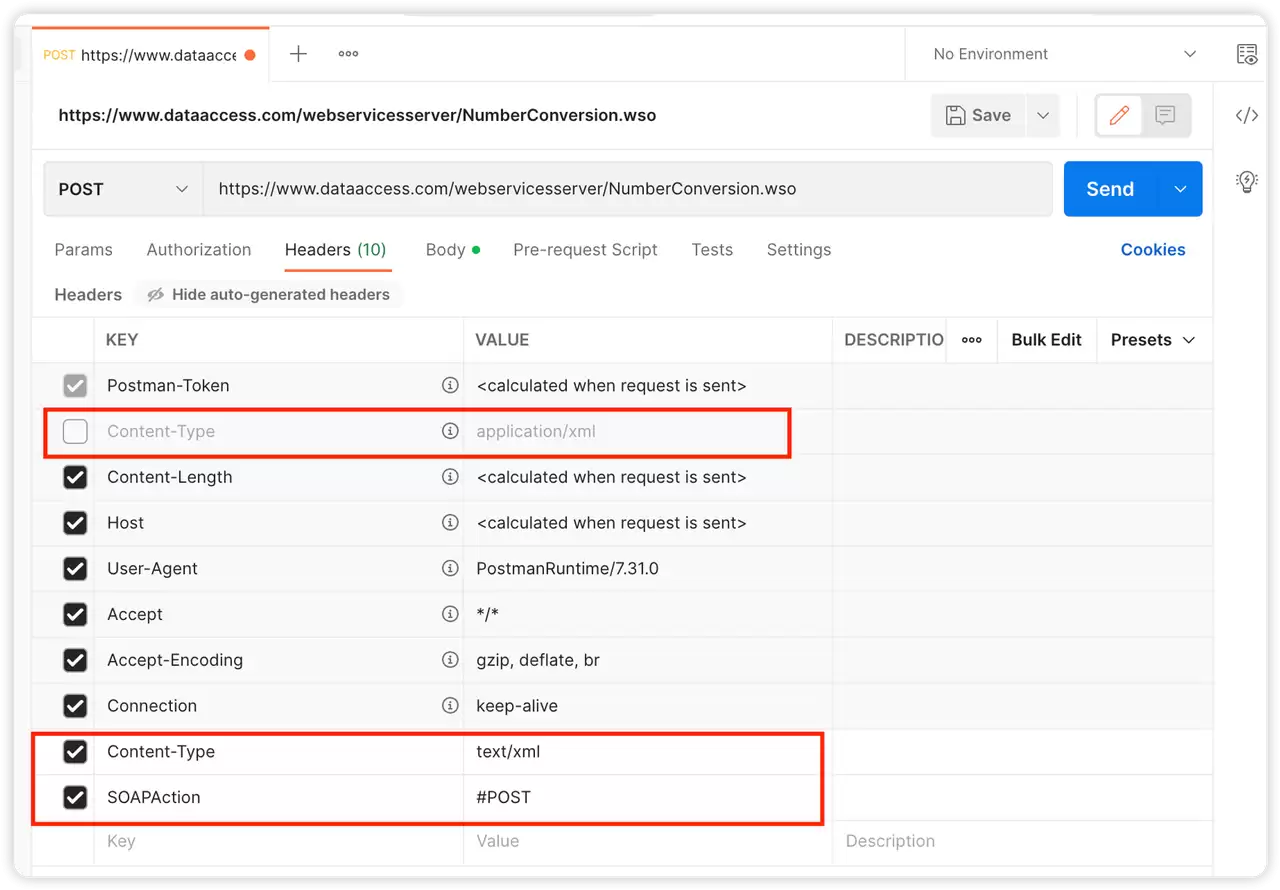Click info icon for Host header

pyautogui.click(x=450, y=522)
